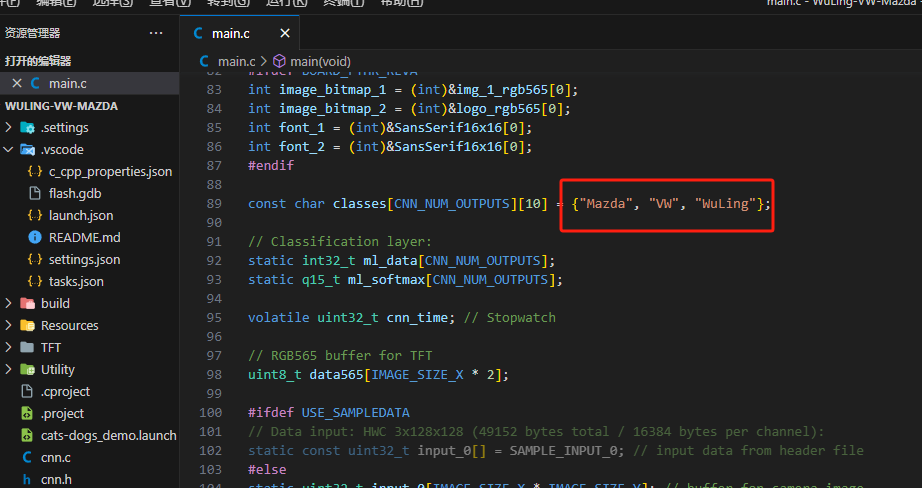Click the Resources folder icon

tap(27, 325)
